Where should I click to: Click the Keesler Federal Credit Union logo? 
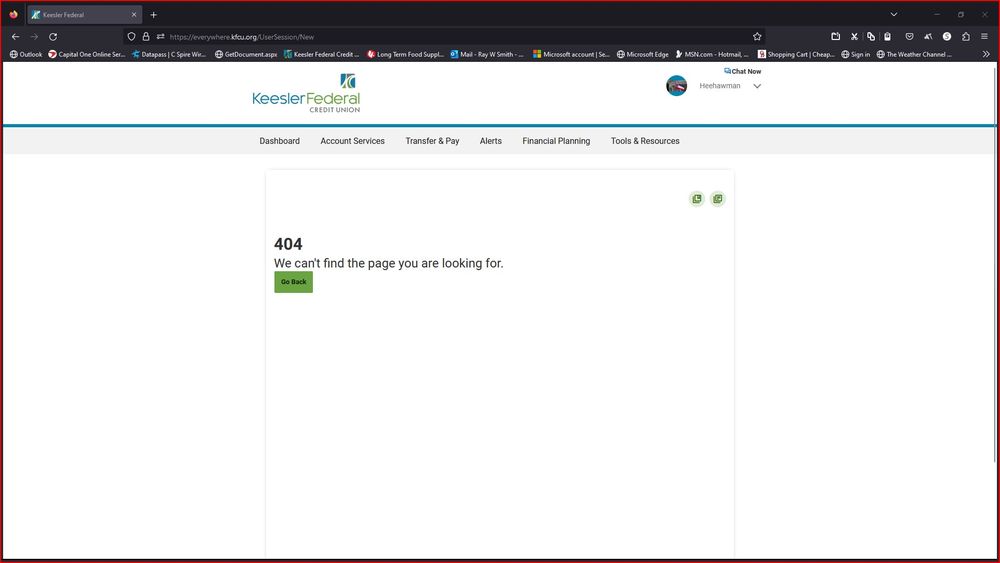pos(306,93)
